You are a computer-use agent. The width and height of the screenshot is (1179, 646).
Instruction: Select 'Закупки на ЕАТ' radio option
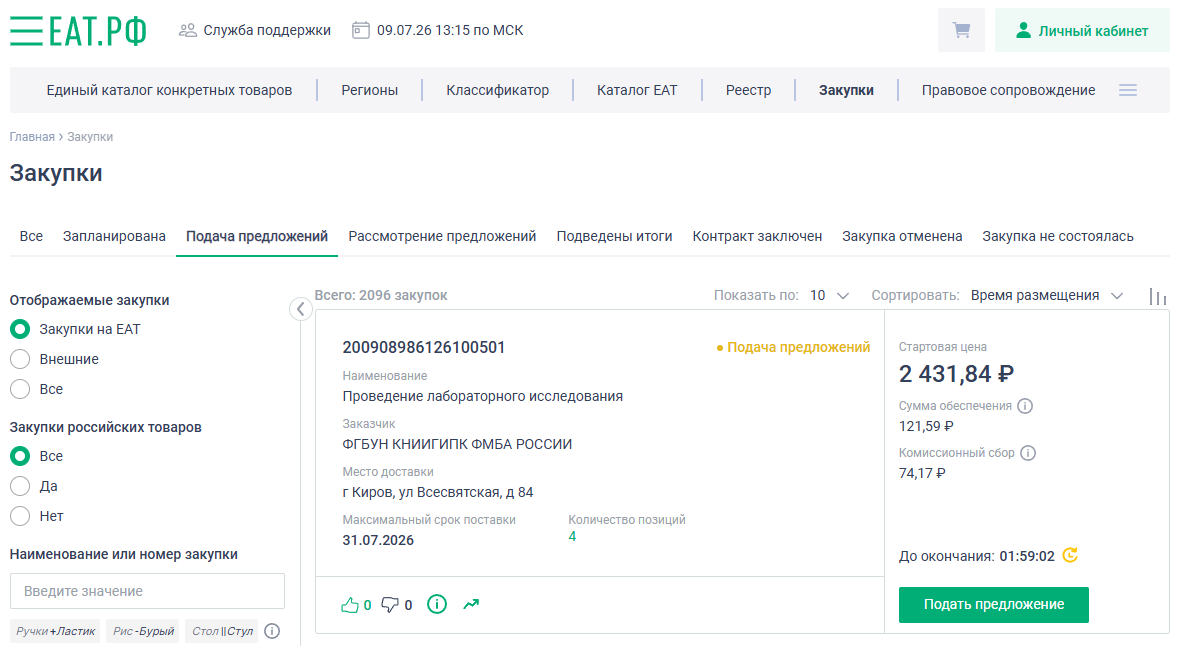[20, 329]
